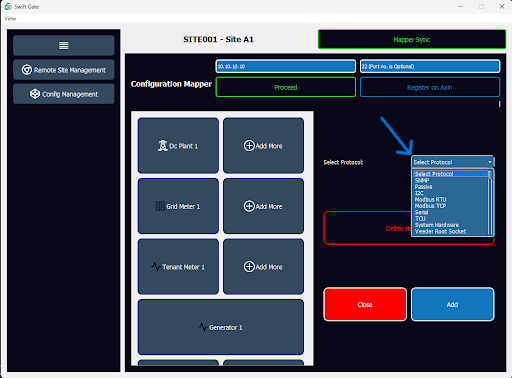Click the Register on Axin button
The image size is (512, 378).
point(430,87)
